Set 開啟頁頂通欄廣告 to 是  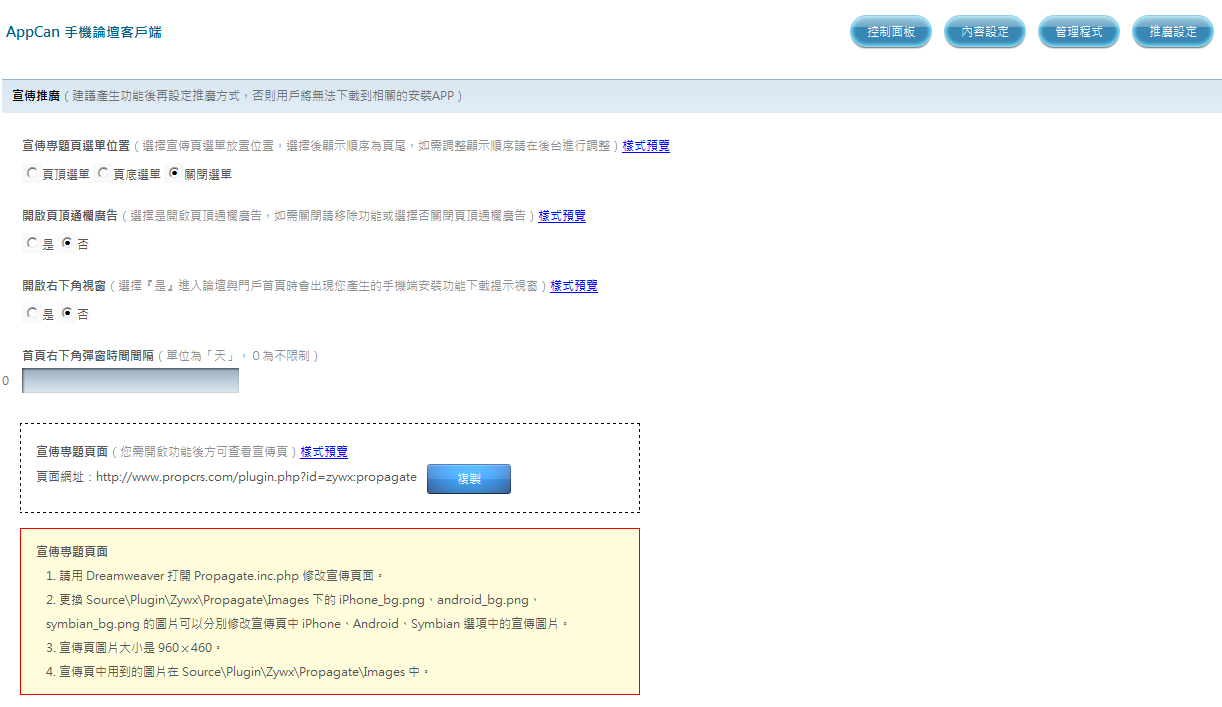coord(32,243)
